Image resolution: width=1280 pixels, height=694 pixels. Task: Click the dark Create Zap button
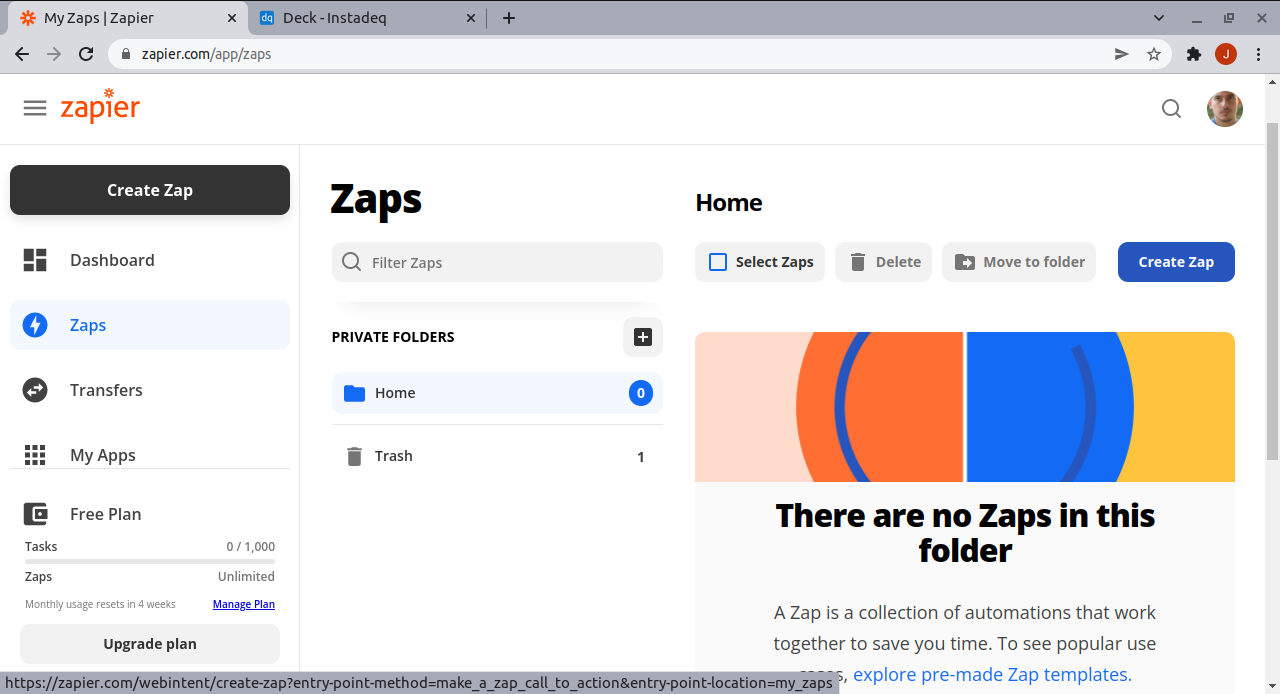coord(150,190)
